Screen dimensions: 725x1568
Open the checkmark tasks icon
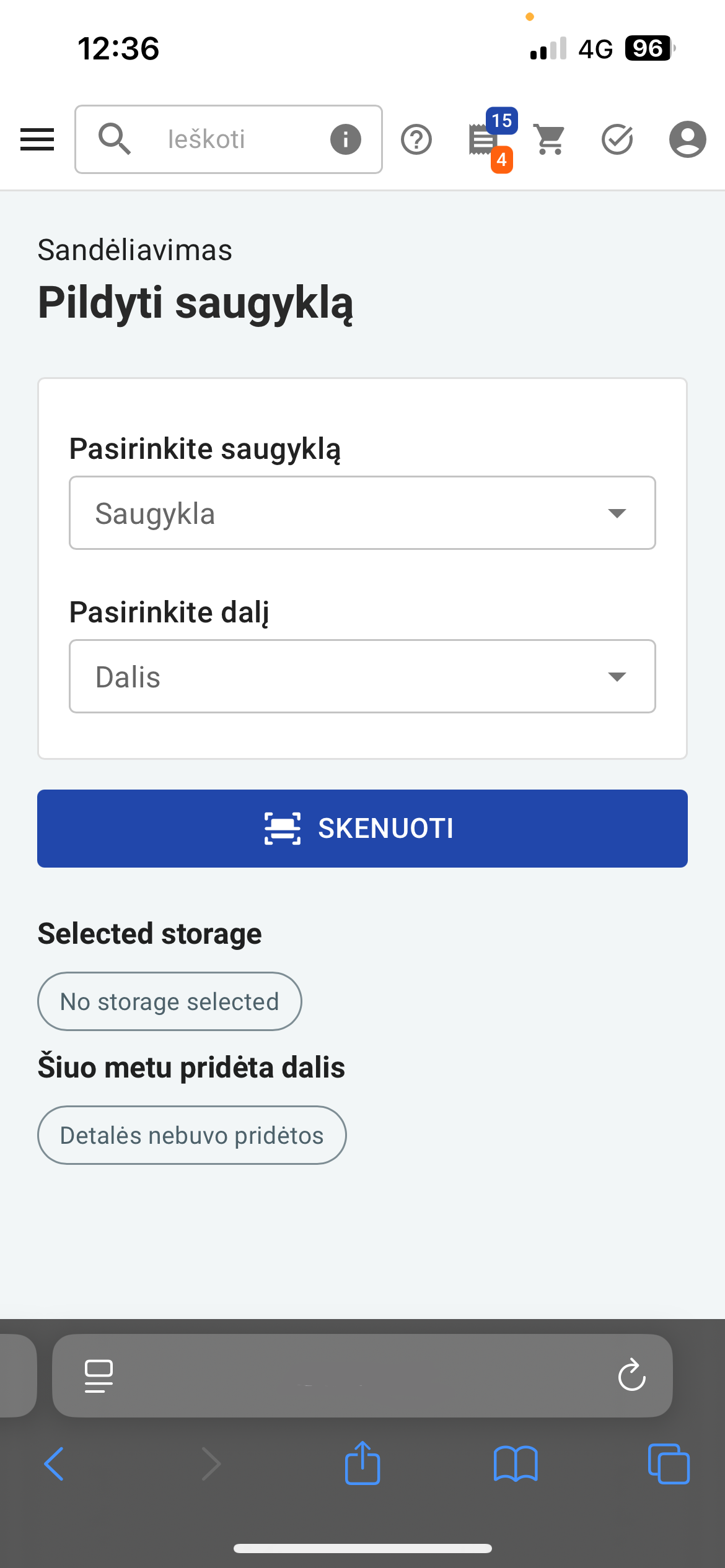point(617,139)
